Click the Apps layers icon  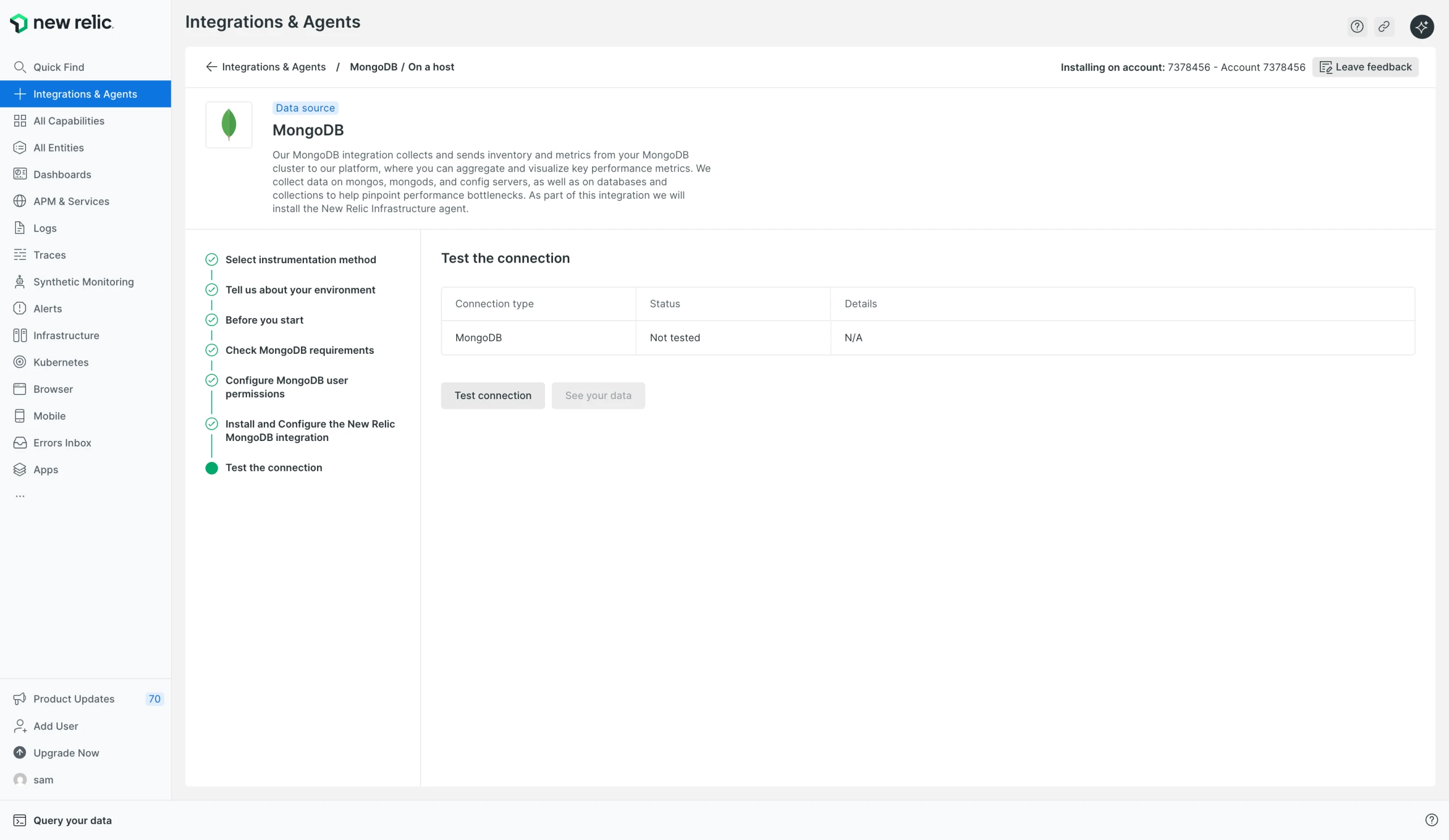click(x=20, y=470)
